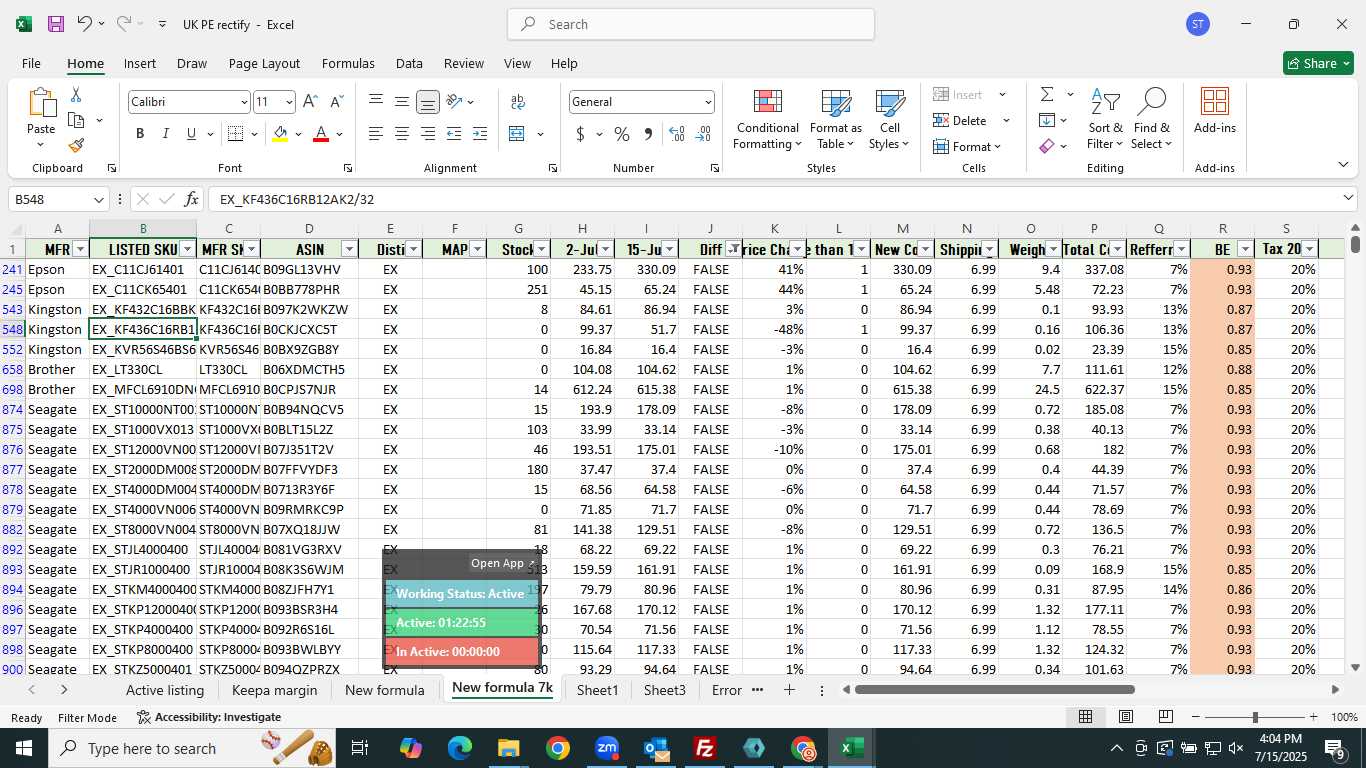Screen dimensions: 1366x768
Task: Toggle Bottom Align vertical alignment
Action: point(427,102)
